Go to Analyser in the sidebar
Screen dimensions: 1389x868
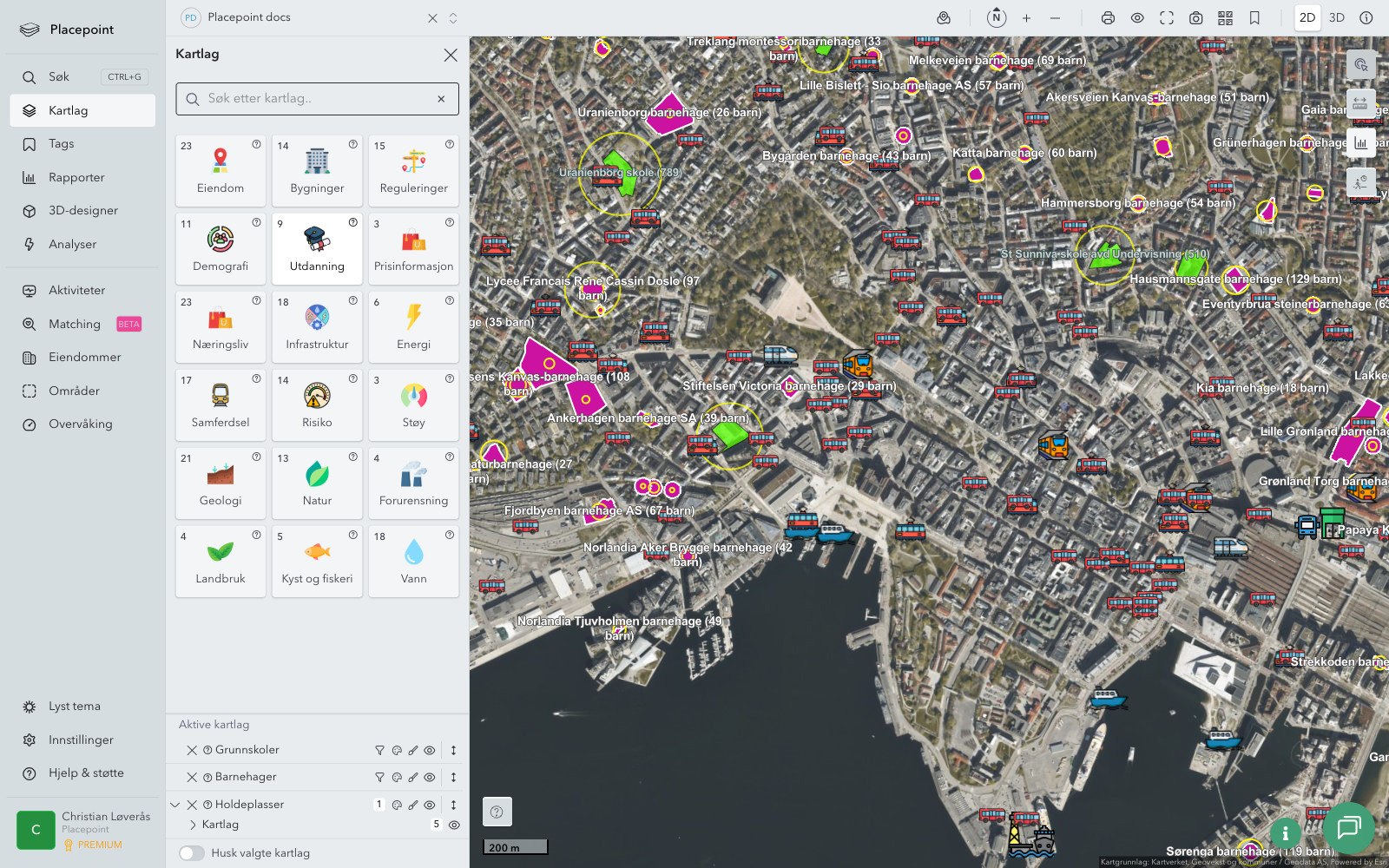coord(73,245)
